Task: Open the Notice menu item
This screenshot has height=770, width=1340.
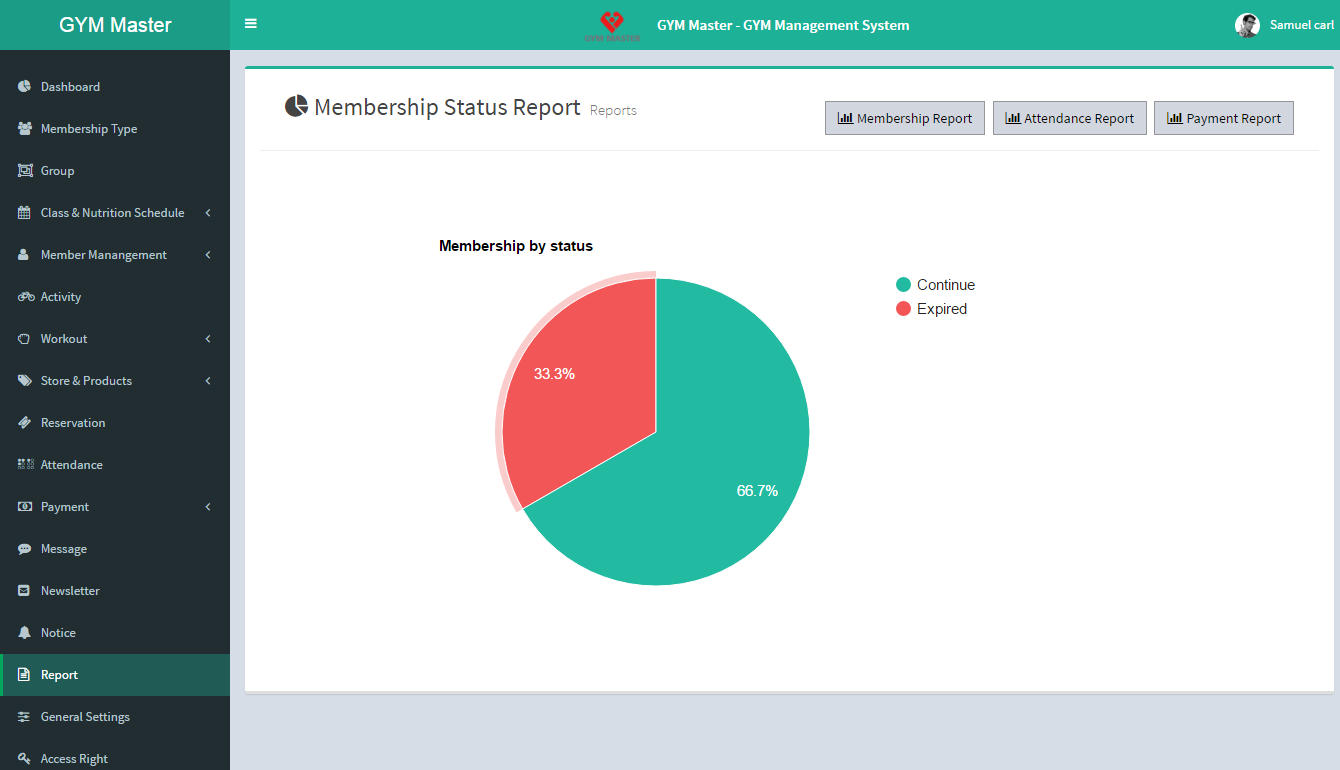Action: tap(115, 633)
